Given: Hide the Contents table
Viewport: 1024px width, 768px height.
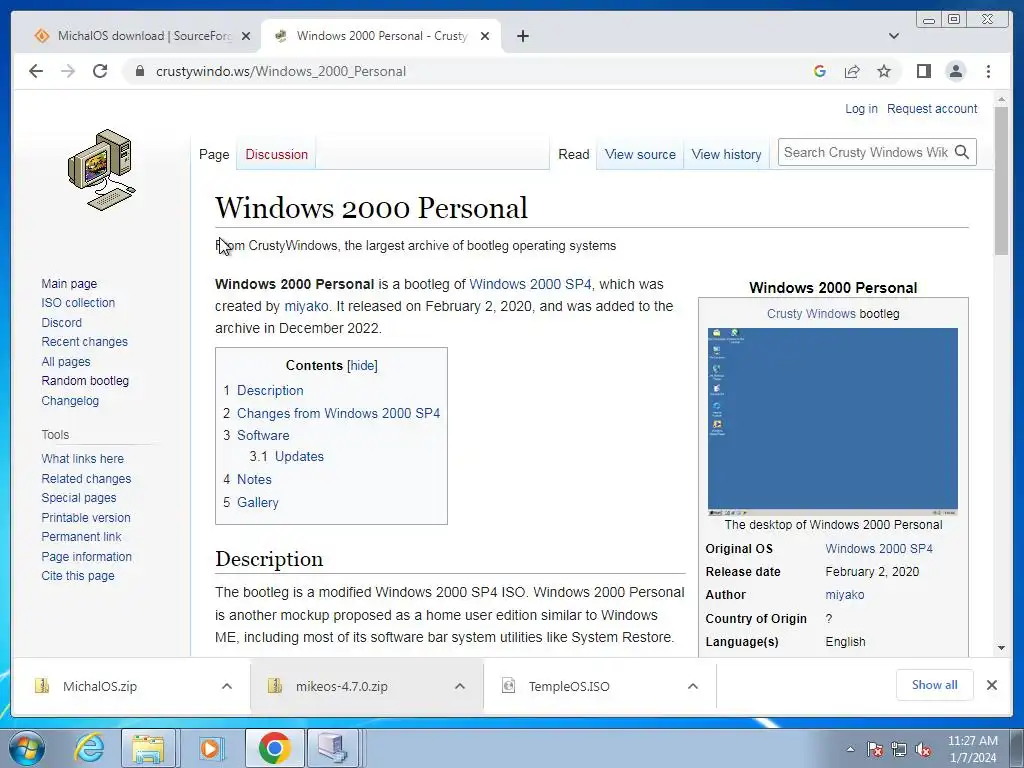Looking at the screenshot, I should point(362,366).
